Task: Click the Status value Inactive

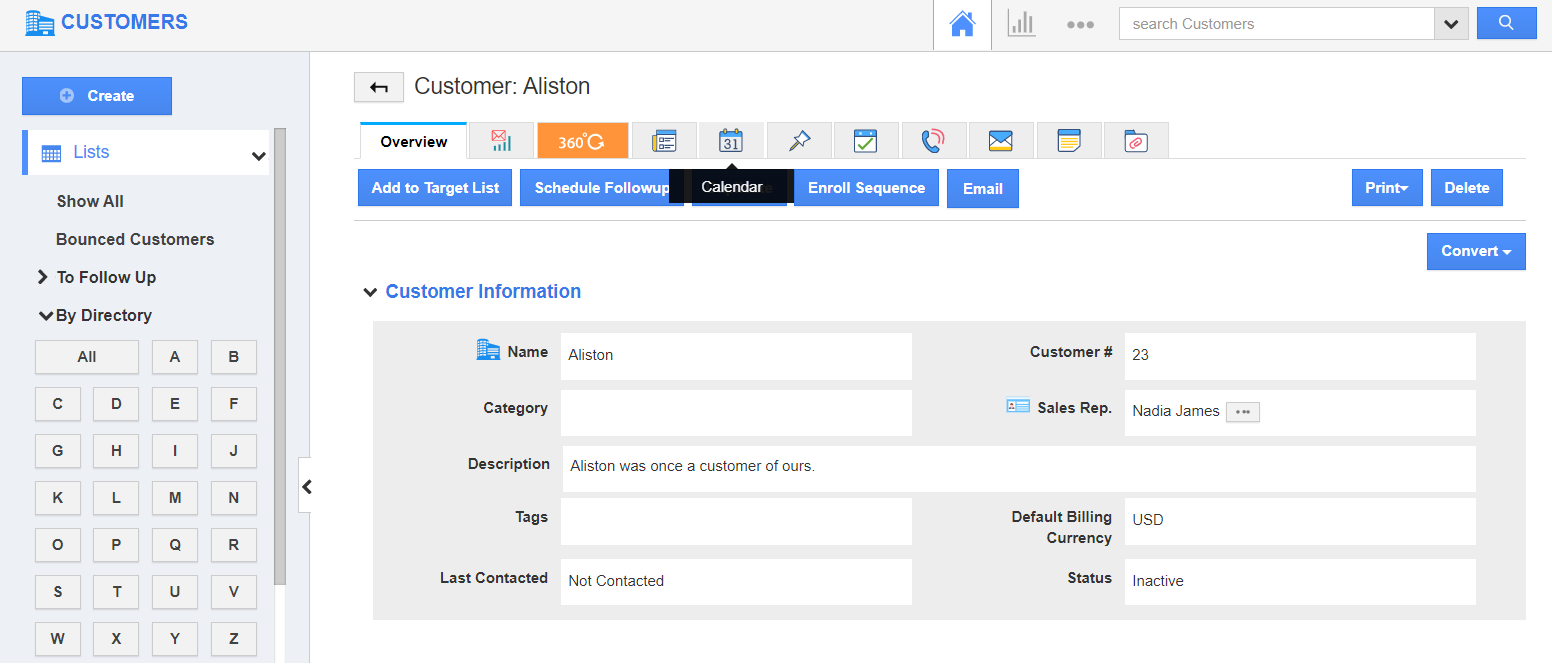Action: (1158, 581)
